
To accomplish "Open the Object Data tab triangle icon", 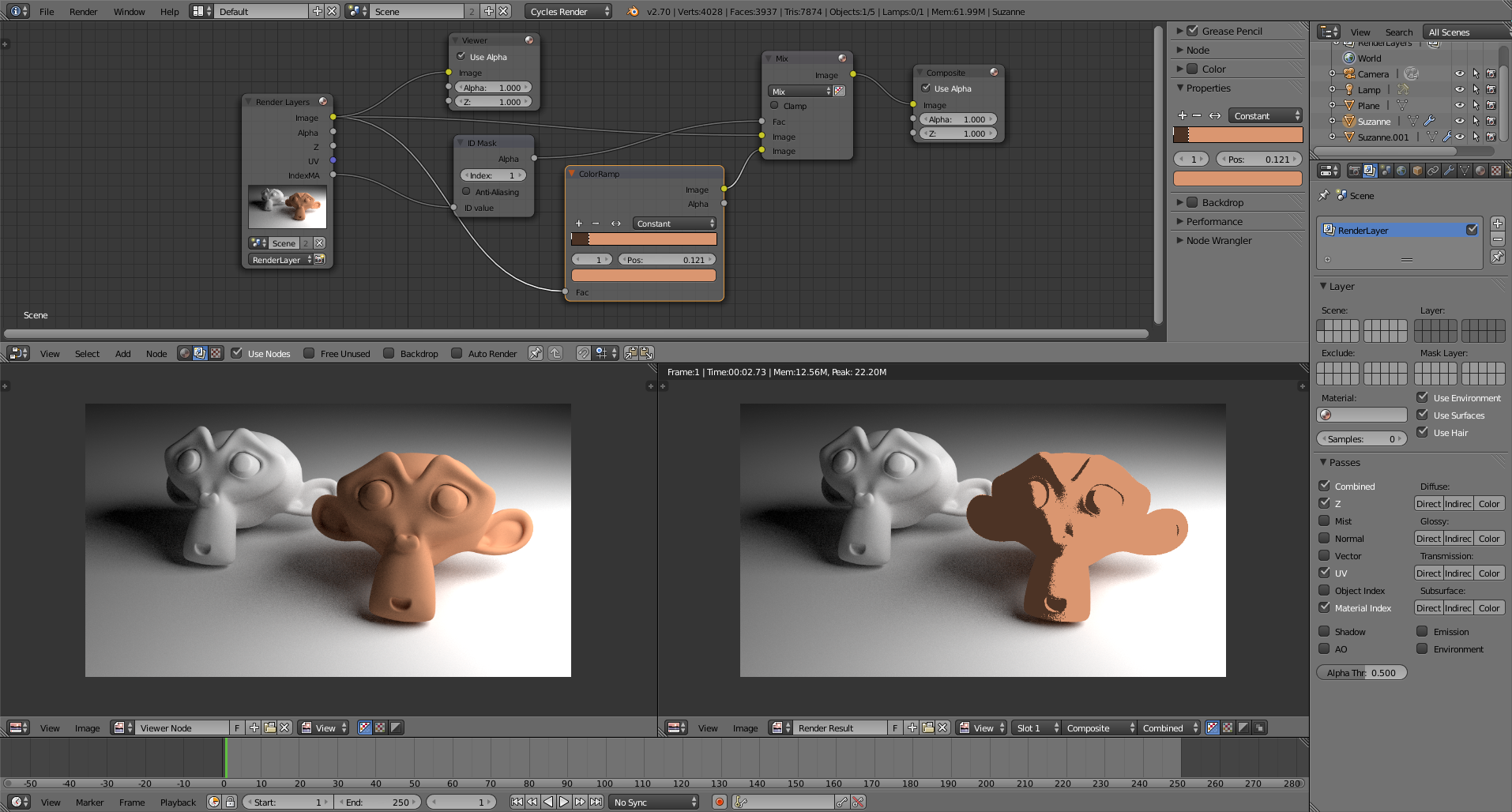I will (1465, 171).
